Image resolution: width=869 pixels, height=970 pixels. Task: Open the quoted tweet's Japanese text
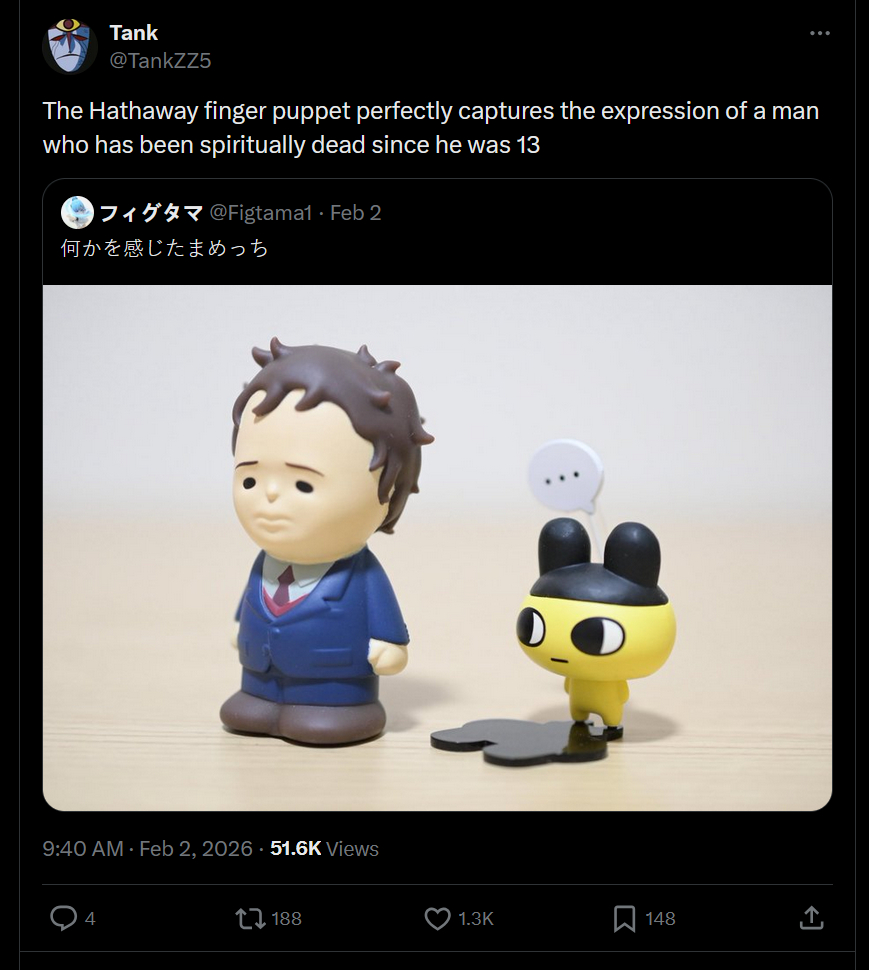point(165,248)
